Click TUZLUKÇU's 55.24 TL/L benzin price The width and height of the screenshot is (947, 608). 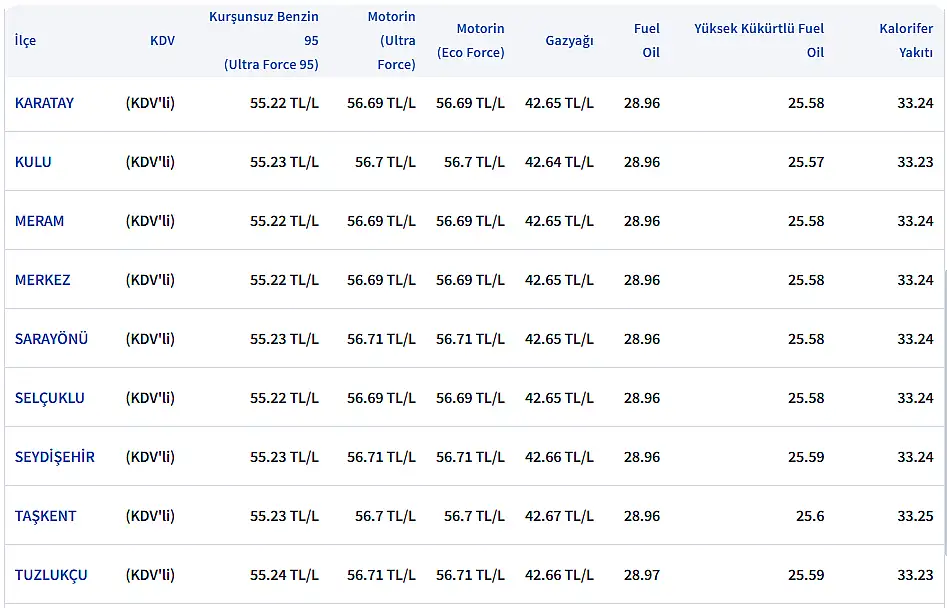click(284, 575)
